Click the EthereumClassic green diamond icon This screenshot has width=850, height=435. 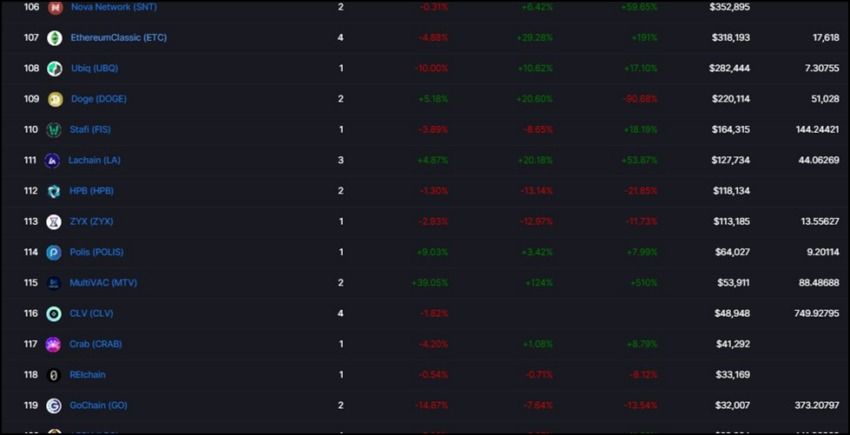[x=54, y=38]
